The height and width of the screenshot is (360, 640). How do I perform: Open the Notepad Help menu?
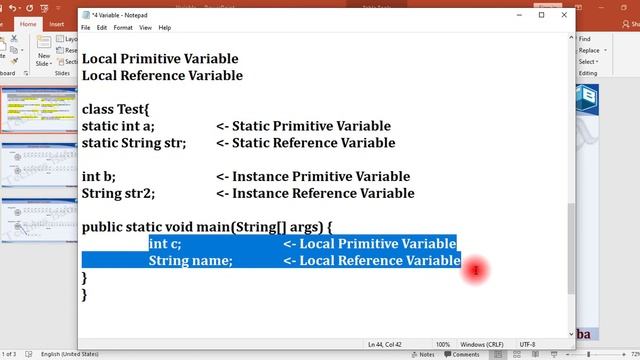[164, 28]
